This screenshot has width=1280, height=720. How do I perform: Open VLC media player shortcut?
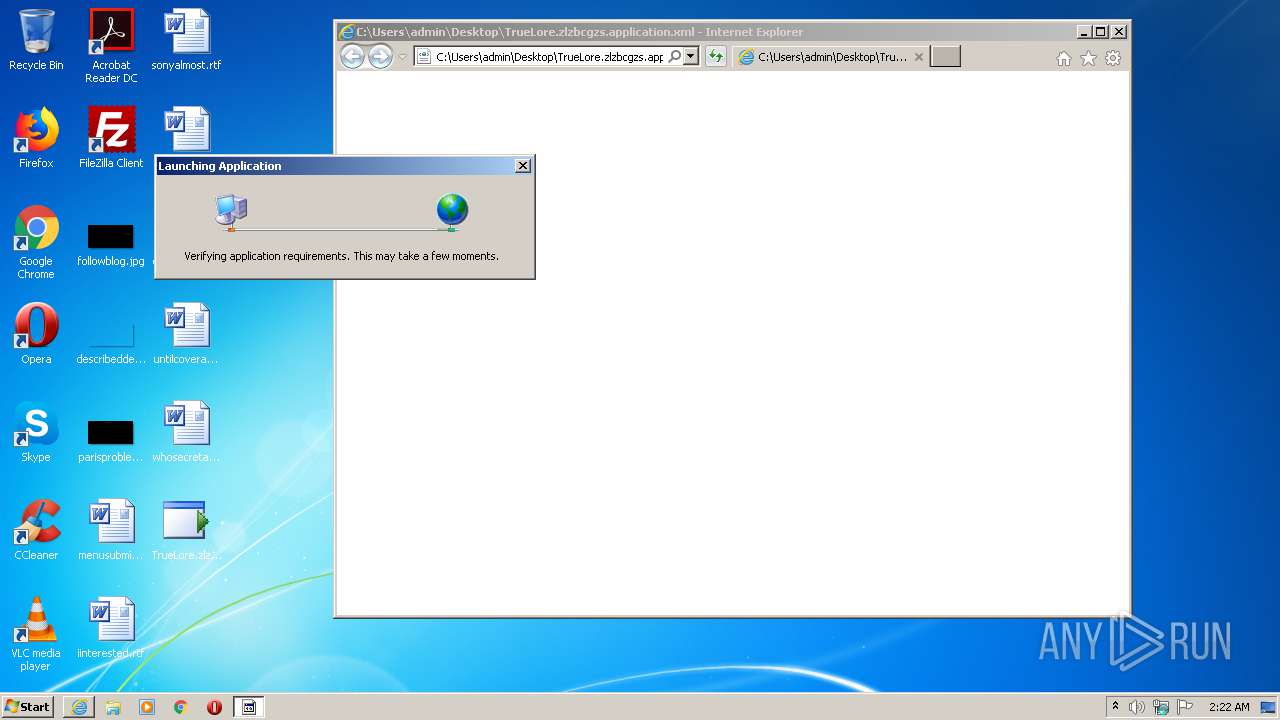pyautogui.click(x=36, y=634)
